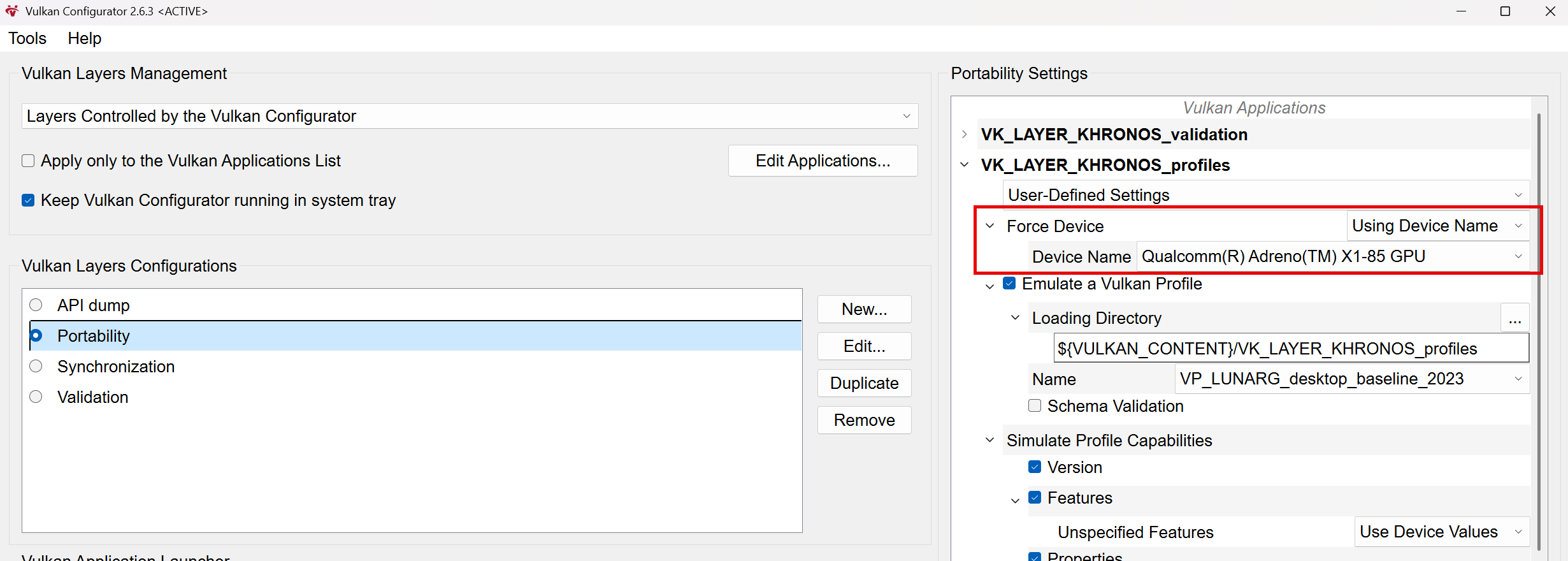Toggle the Emulate a Vulkan Profile checkbox
This screenshot has height=561, width=1568.
pos(1010,284)
